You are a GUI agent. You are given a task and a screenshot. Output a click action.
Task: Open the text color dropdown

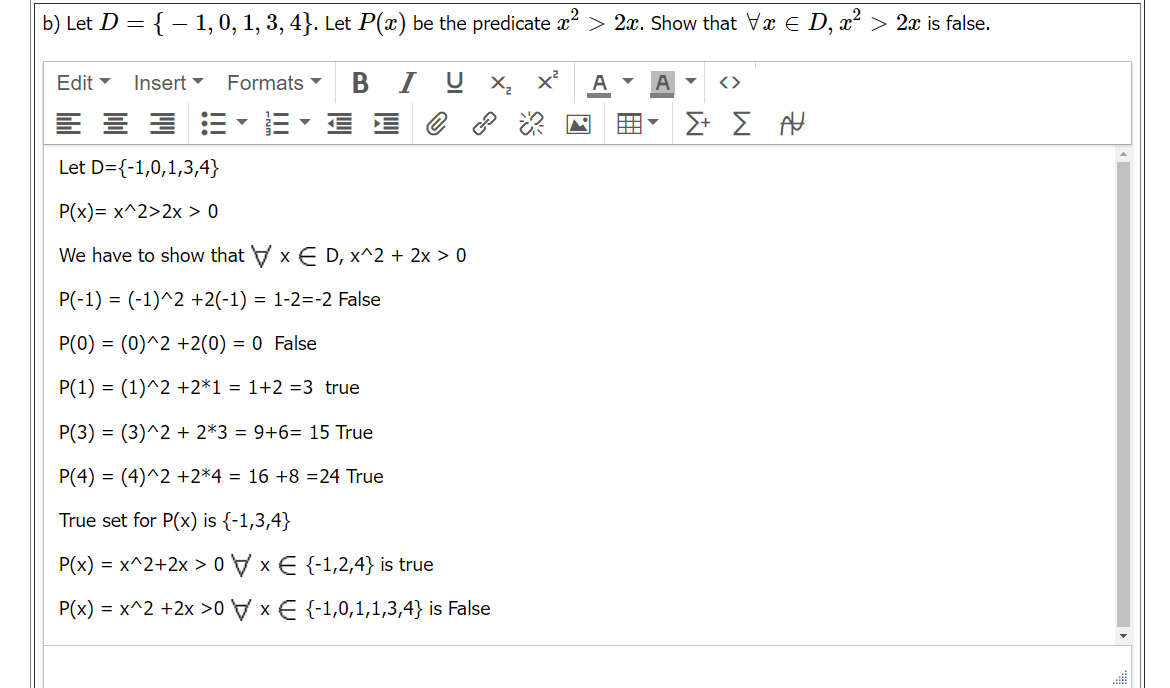(629, 83)
